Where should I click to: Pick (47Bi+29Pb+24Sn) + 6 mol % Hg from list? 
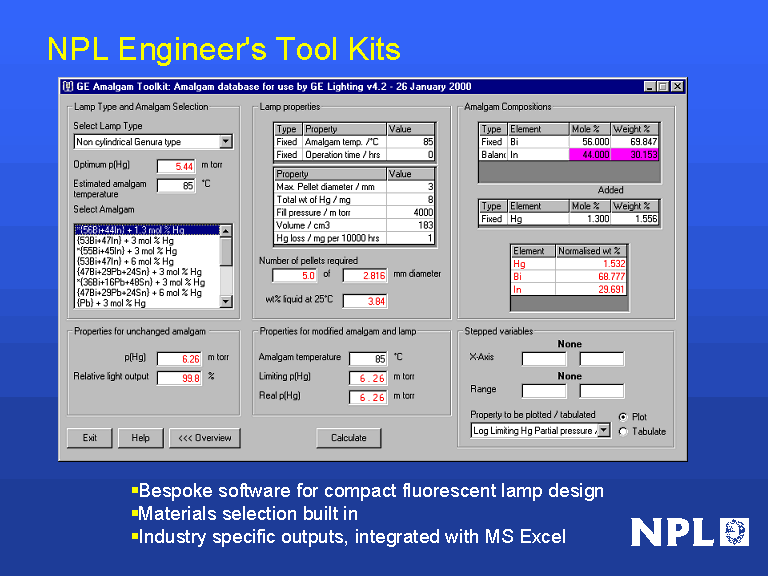[x=141, y=292]
